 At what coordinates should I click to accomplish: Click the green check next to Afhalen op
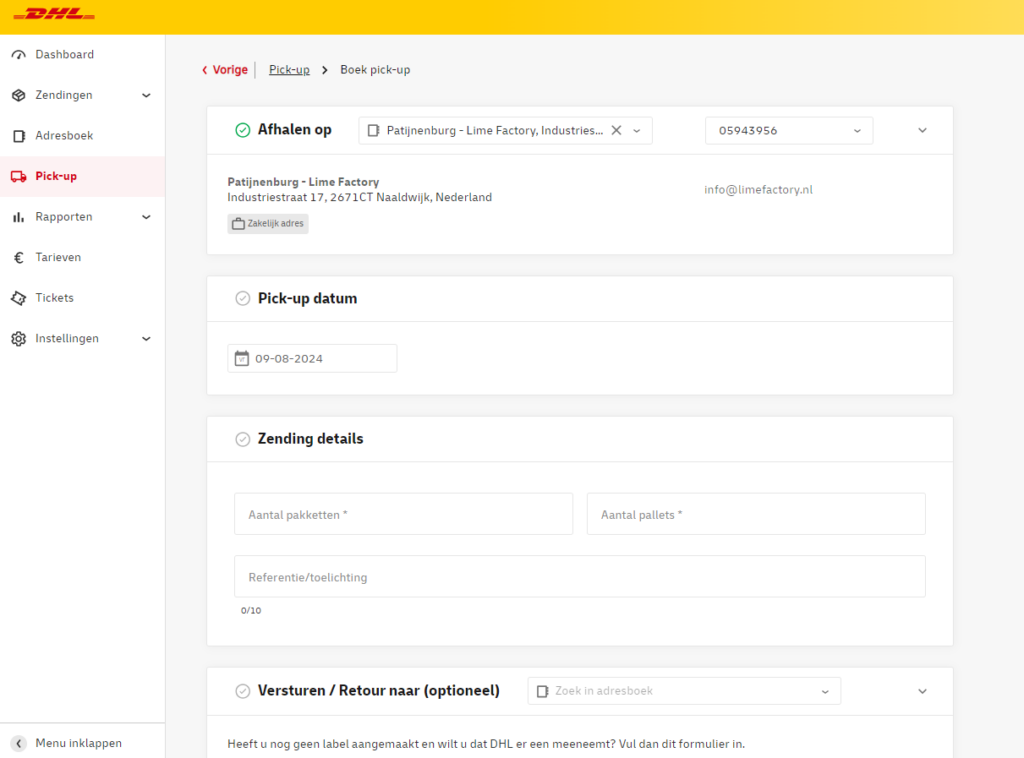[242, 130]
